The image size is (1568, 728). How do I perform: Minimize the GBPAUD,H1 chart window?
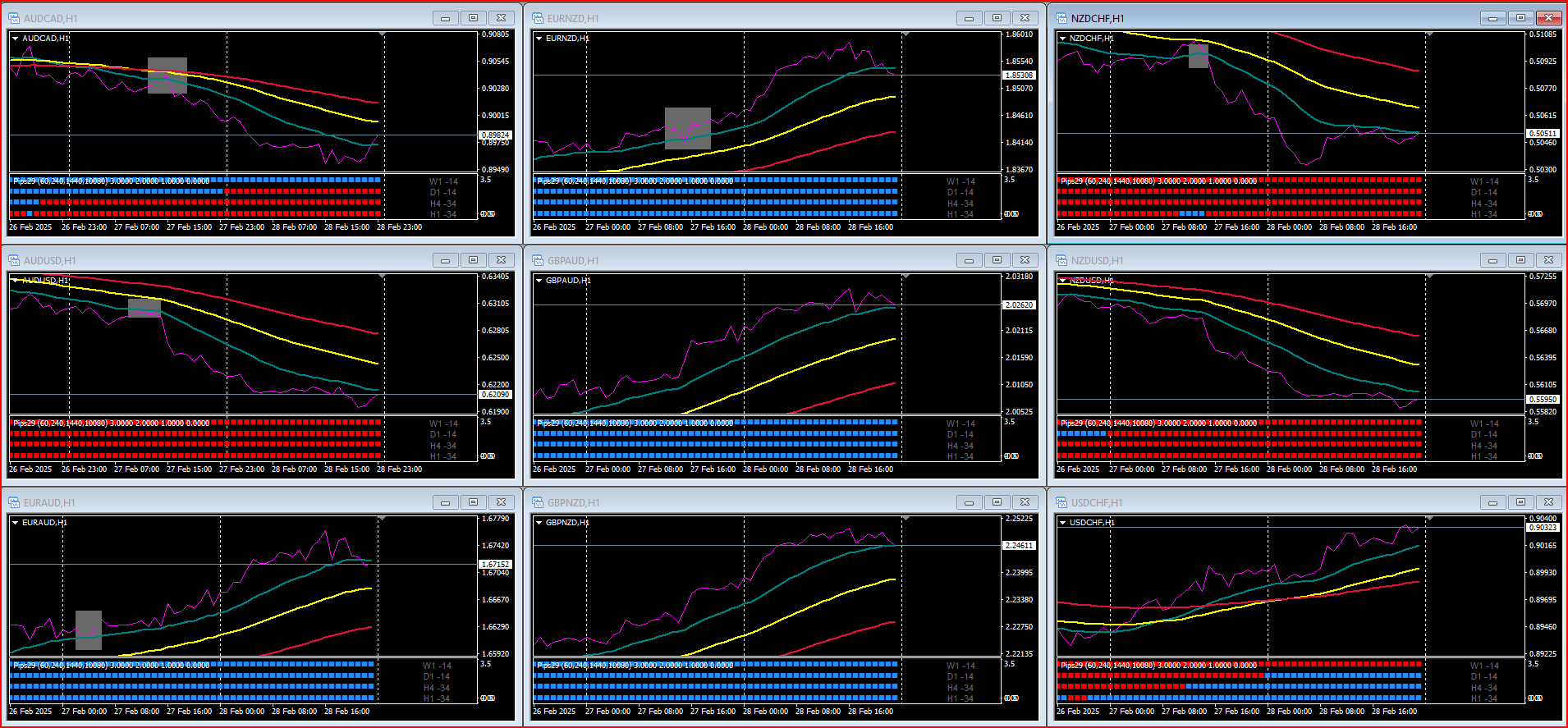pyautogui.click(x=969, y=260)
